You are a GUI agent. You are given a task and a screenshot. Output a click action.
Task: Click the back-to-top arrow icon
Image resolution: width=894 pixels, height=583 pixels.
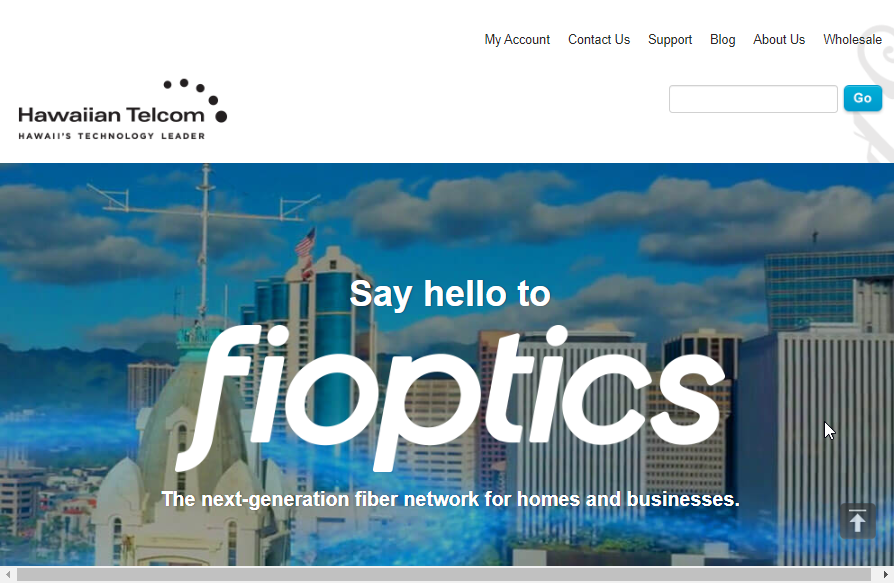(858, 521)
